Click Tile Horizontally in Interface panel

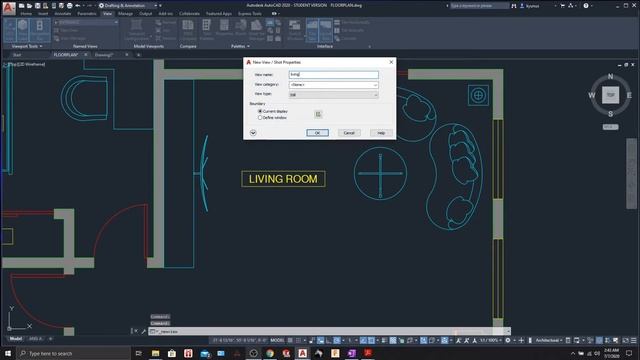coord(352,22)
